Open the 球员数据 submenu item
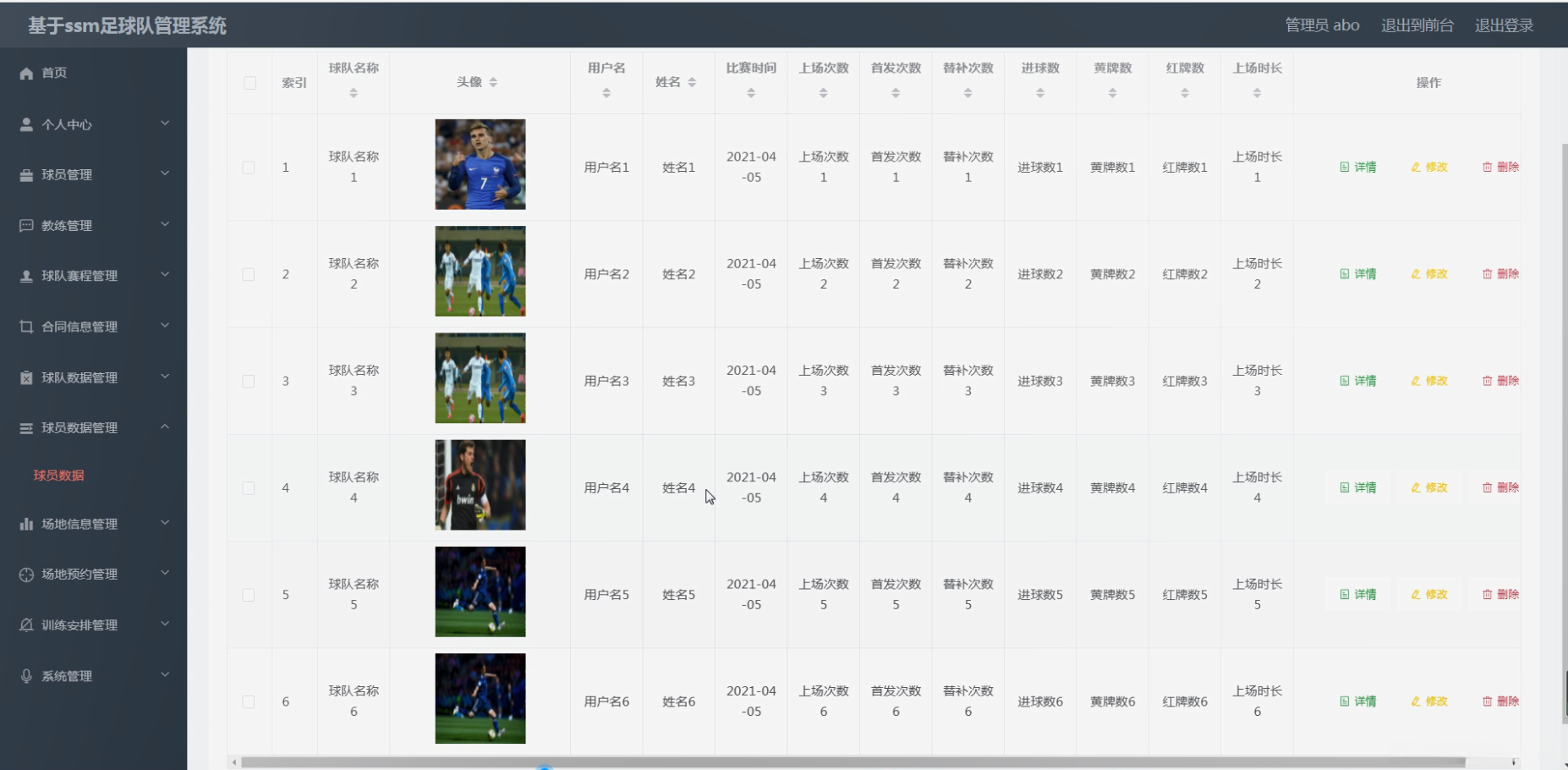The height and width of the screenshot is (770, 1568). (59, 476)
